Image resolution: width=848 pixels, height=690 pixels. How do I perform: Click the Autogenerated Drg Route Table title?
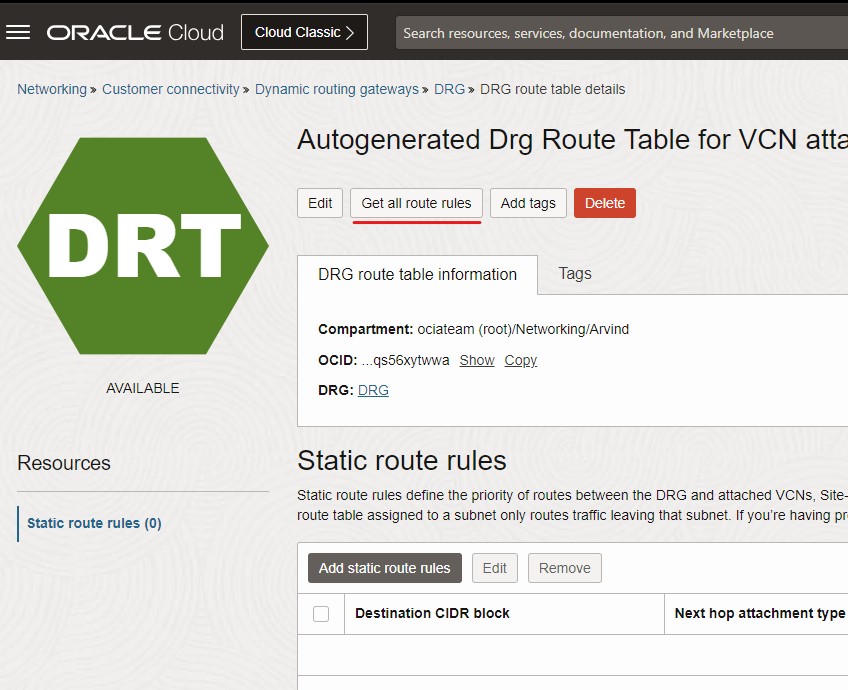[572, 140]
